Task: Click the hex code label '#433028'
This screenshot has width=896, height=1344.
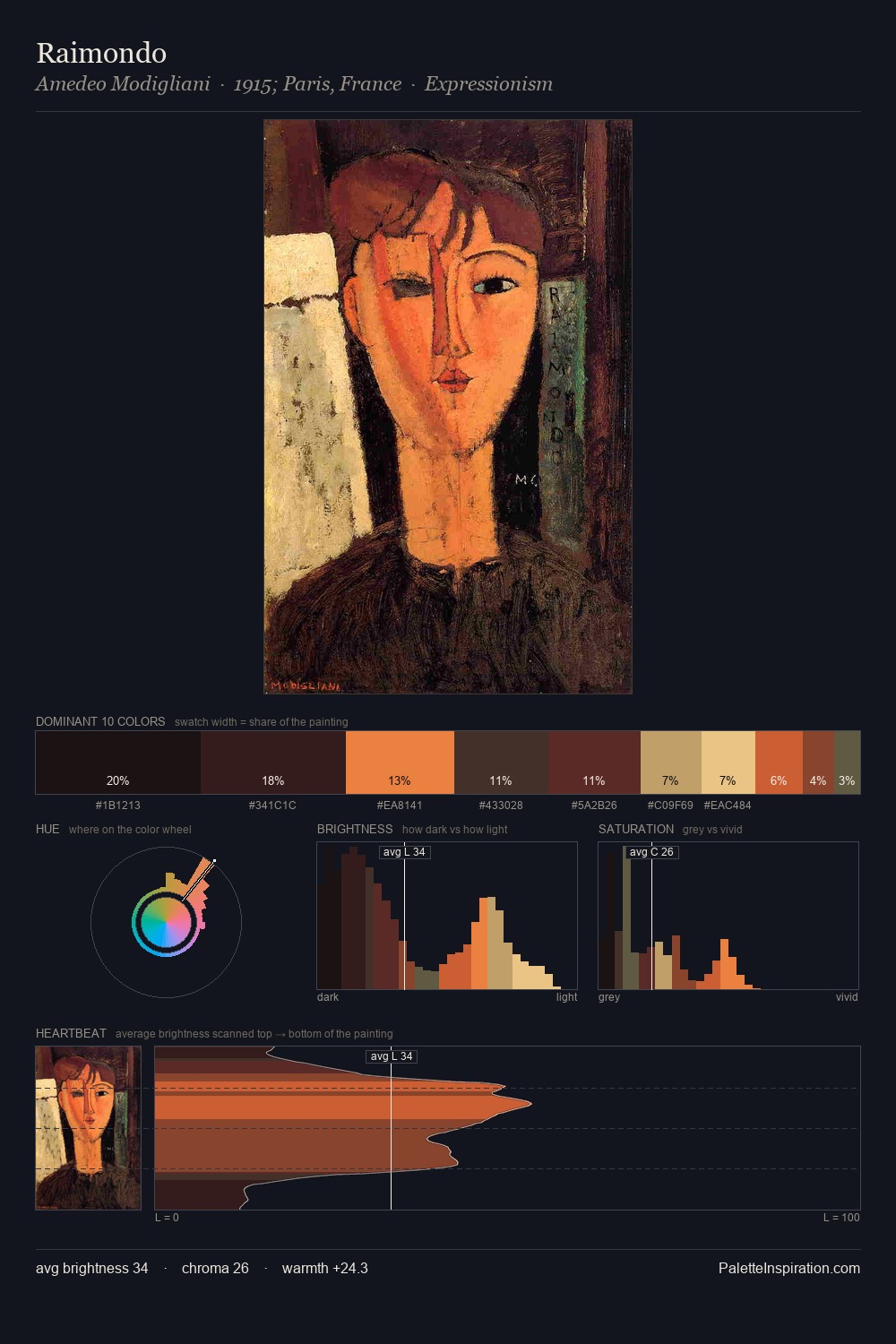Action: point(501,805)
